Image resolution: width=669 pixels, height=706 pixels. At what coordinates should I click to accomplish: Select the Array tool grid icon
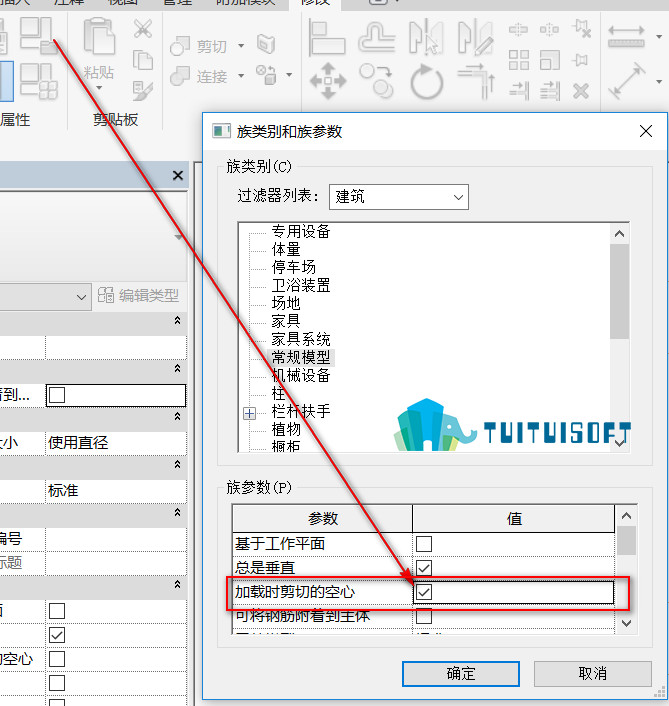tap(519, 60)
